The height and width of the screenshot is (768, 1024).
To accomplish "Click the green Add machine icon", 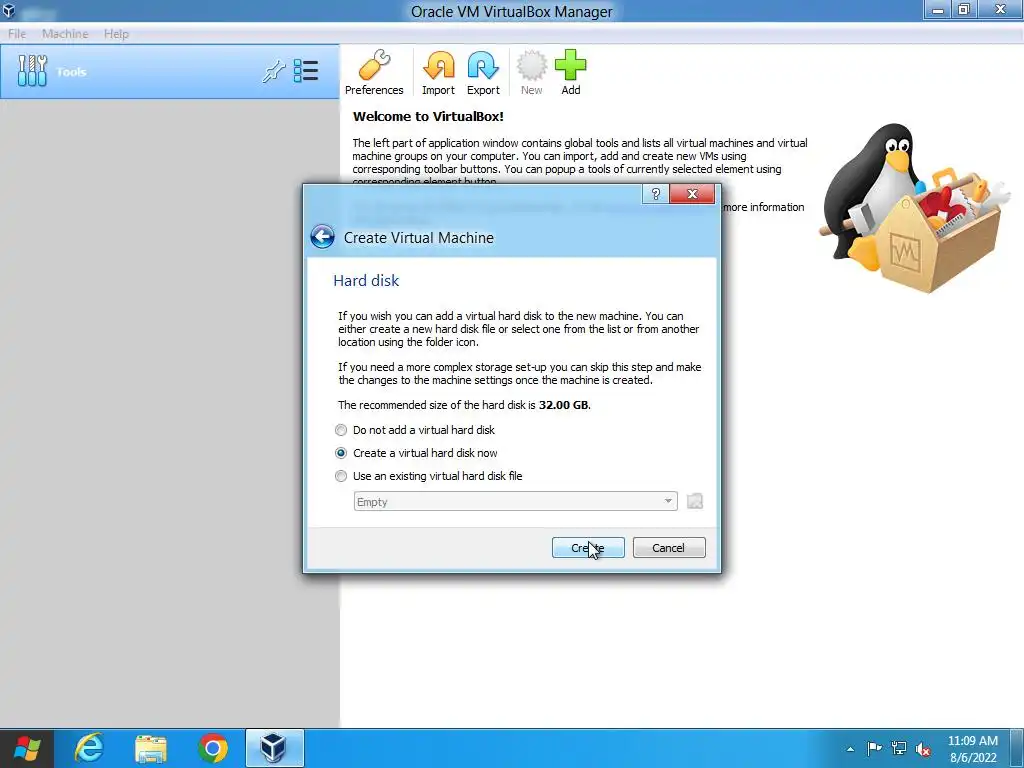I will pos(571,72).
